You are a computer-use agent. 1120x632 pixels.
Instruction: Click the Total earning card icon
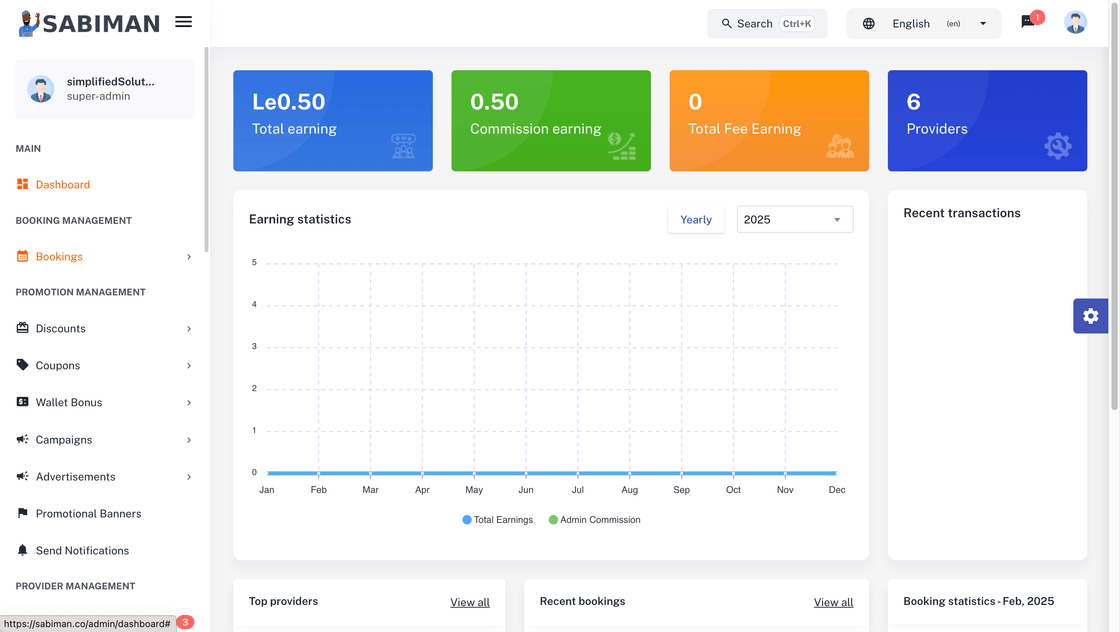click(x=404, y=146)
